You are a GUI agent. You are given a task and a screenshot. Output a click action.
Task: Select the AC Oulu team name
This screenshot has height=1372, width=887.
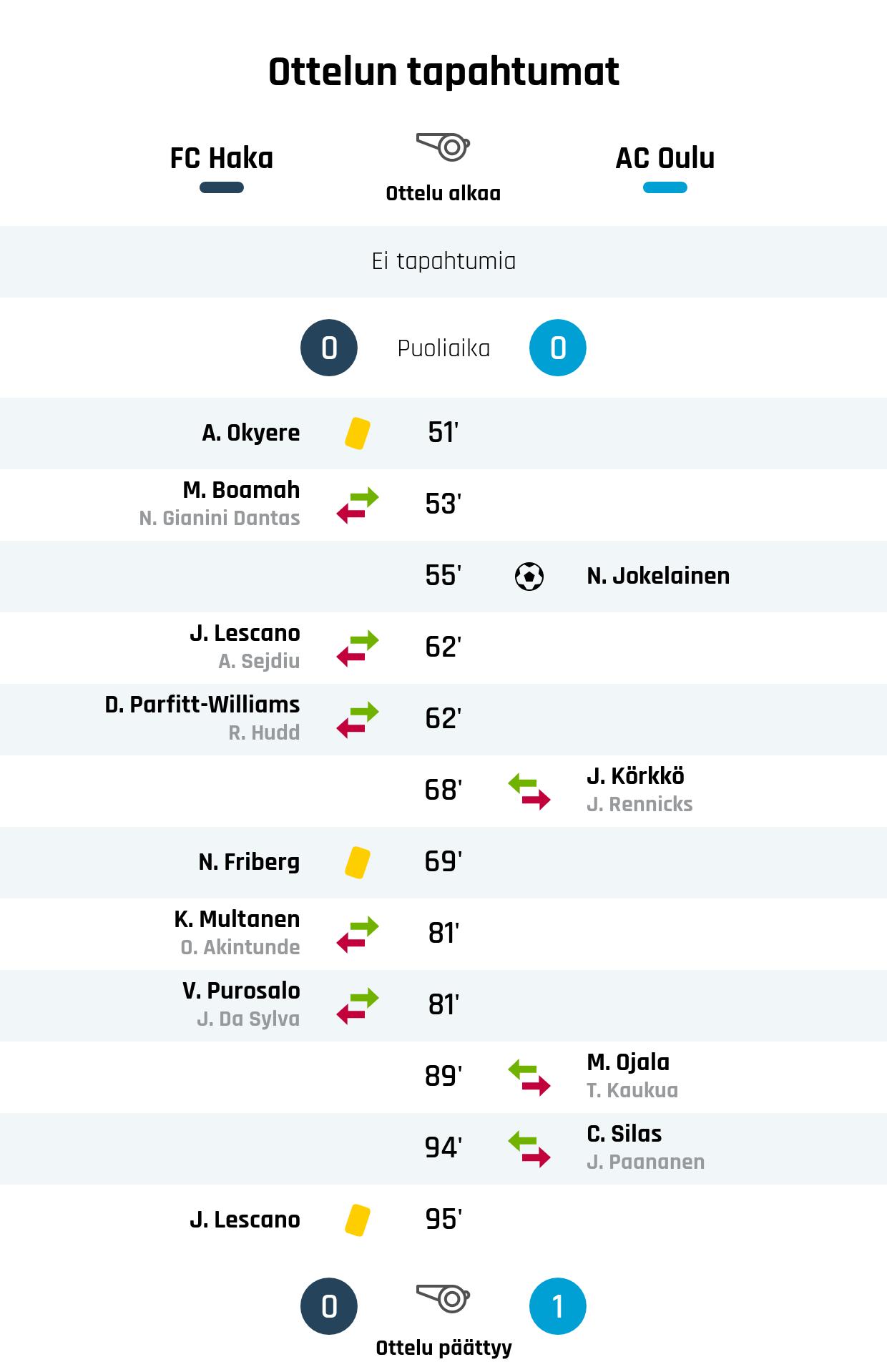point(665,158)
